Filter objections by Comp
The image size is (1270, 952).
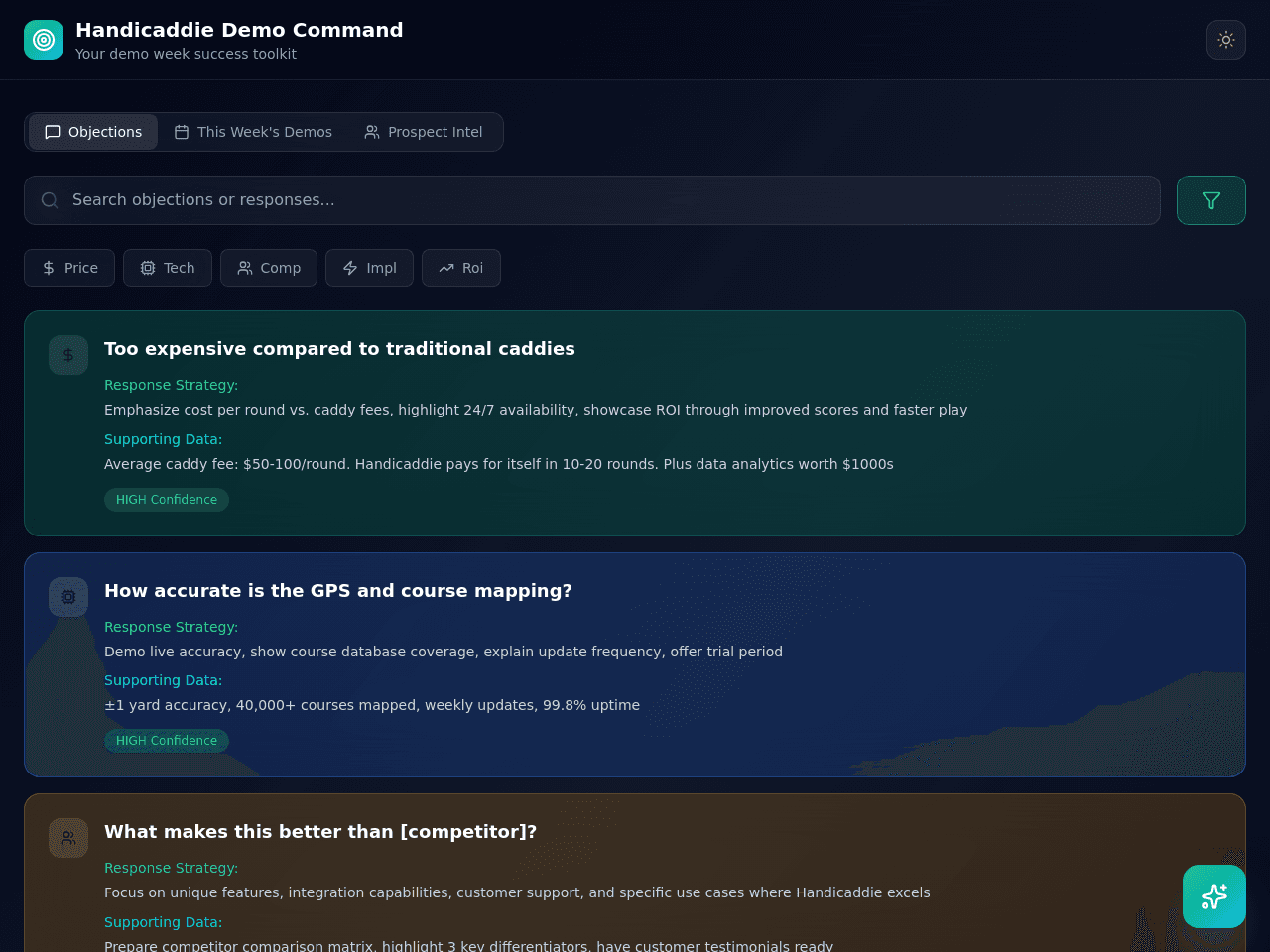(x=269, y=268)
